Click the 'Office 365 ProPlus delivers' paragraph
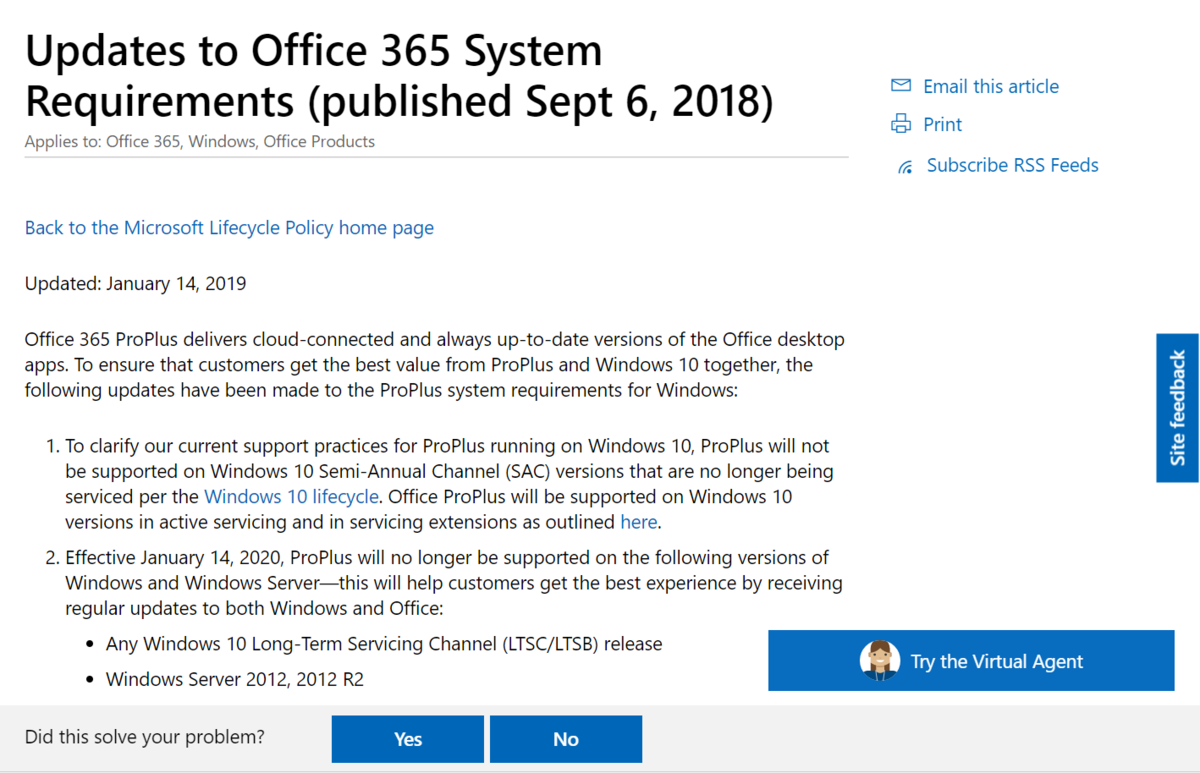 tap(435, 365)
